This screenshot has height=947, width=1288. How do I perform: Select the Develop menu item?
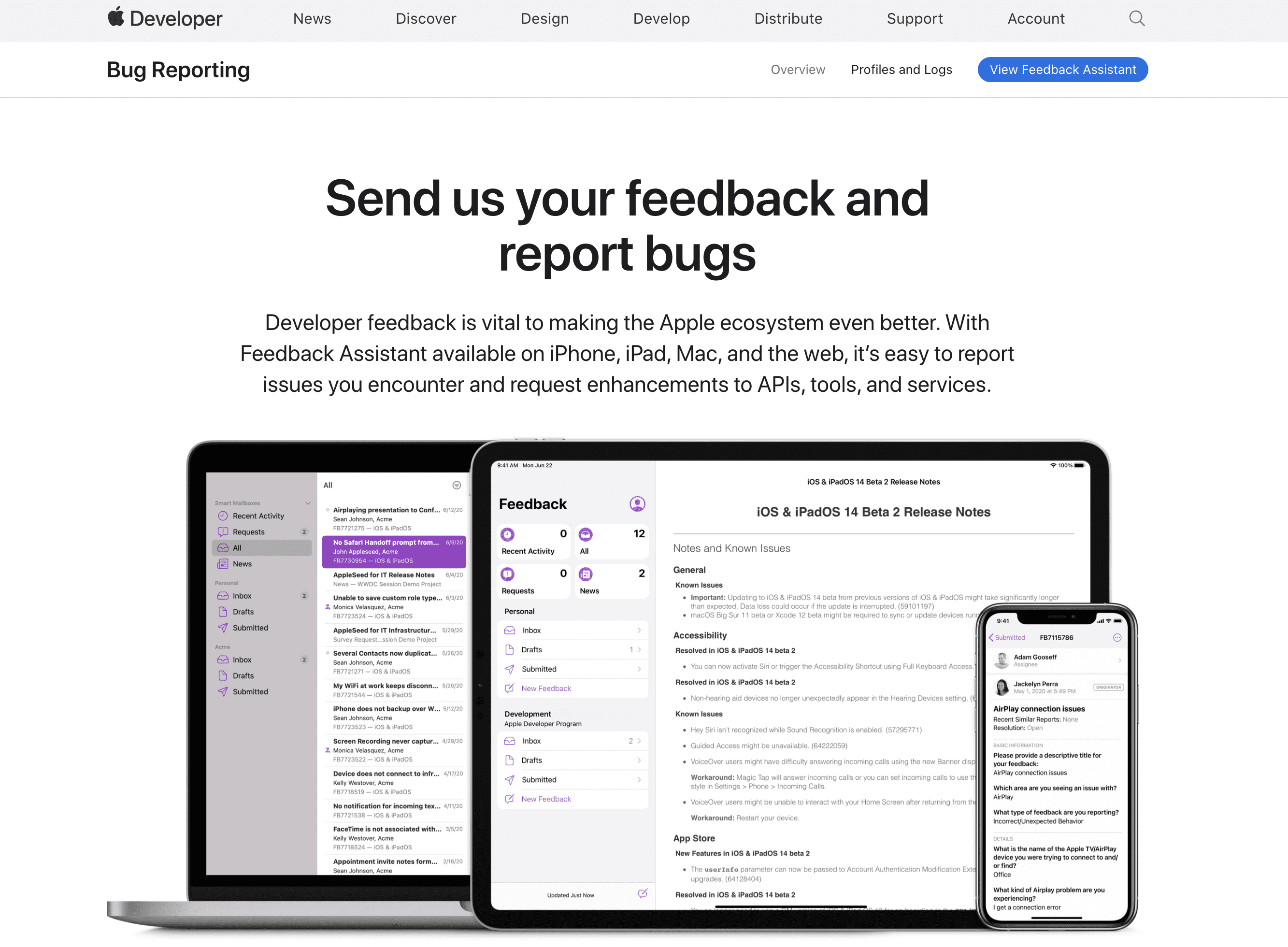660,19
